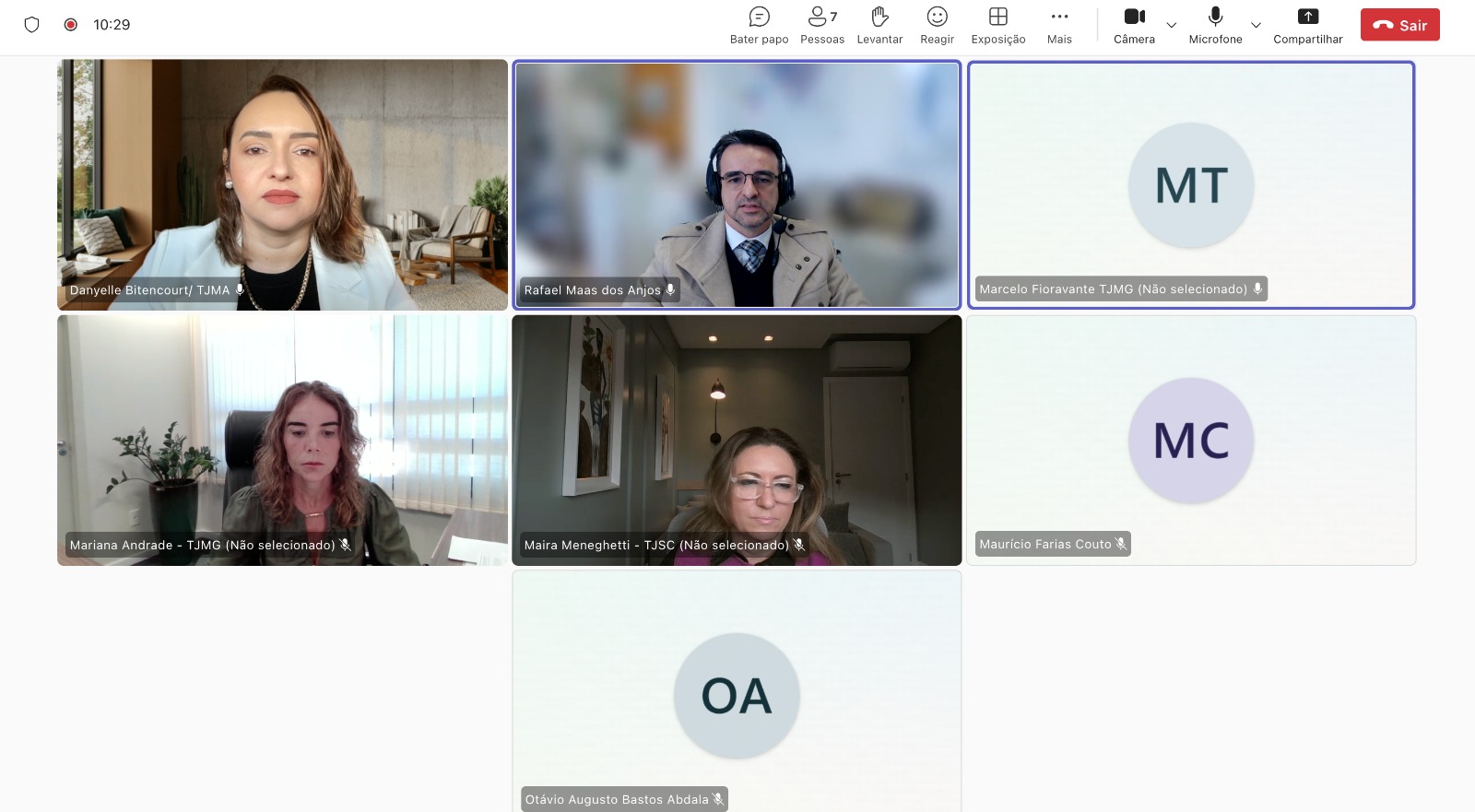Open the Mais options menu
This screenshot has width=1475, height=812.
point(1059,25)
